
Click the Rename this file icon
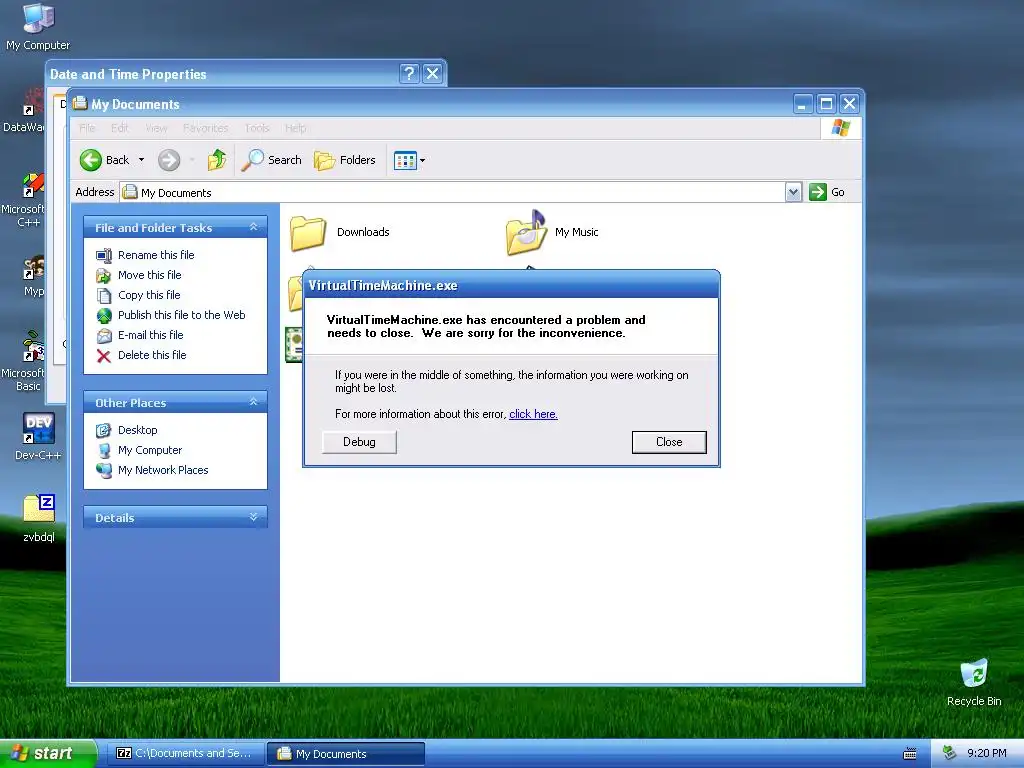coord(104,255)
